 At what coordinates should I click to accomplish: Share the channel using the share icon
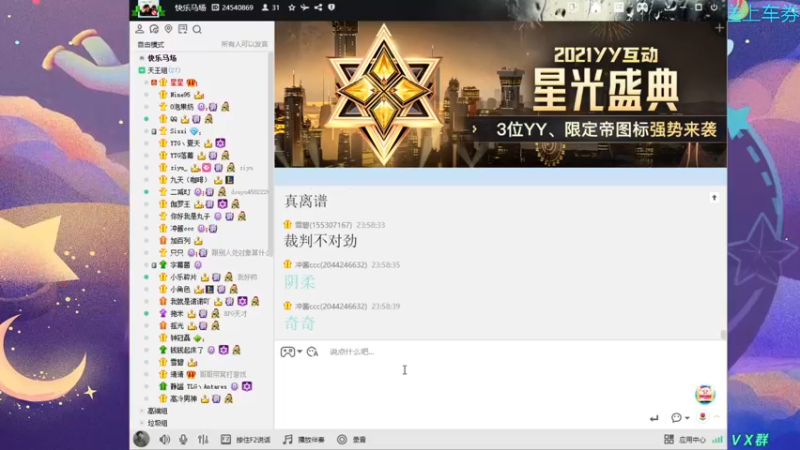[x=318, y=8]
